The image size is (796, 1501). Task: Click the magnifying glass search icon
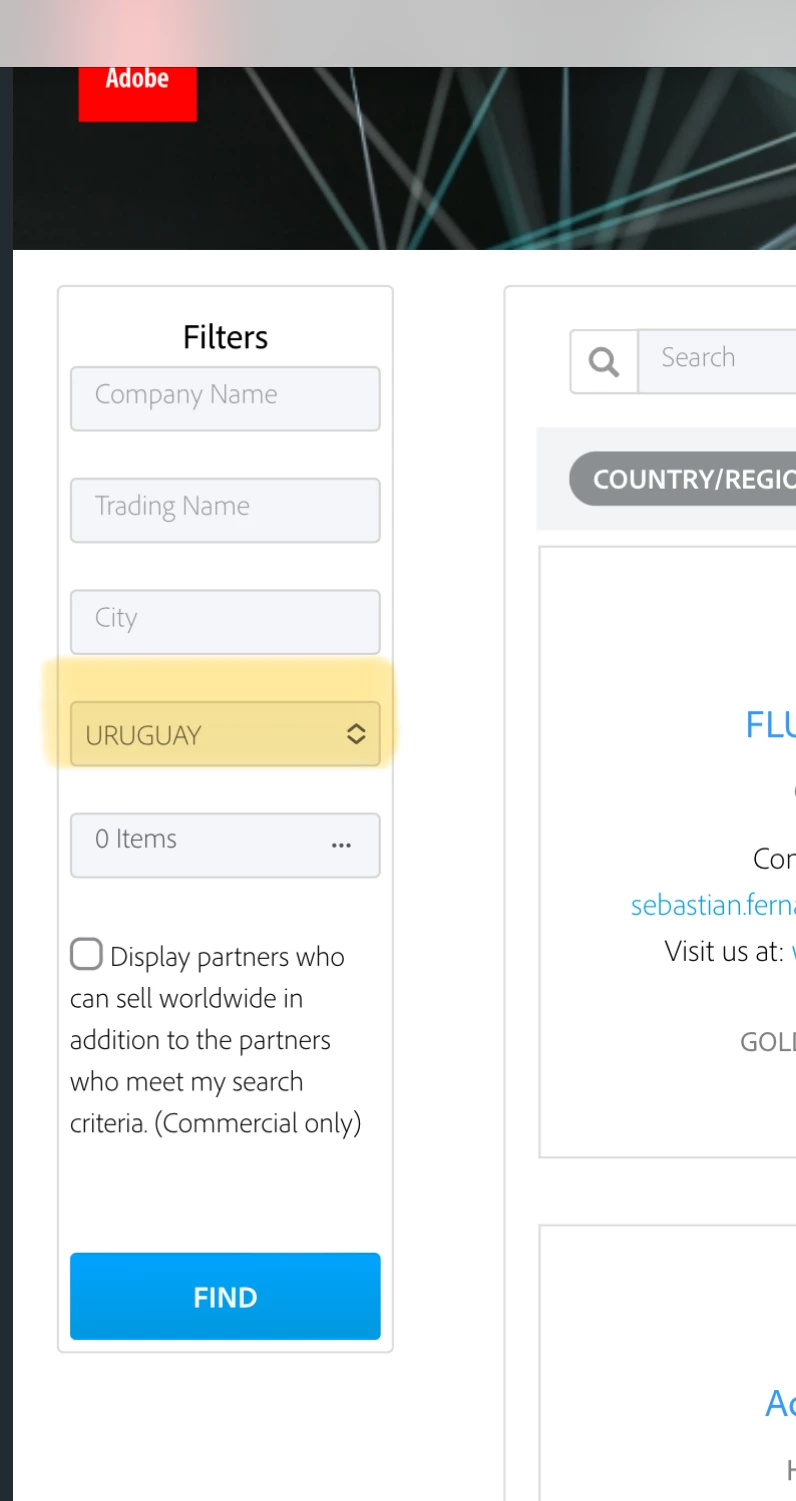point(604,361)
